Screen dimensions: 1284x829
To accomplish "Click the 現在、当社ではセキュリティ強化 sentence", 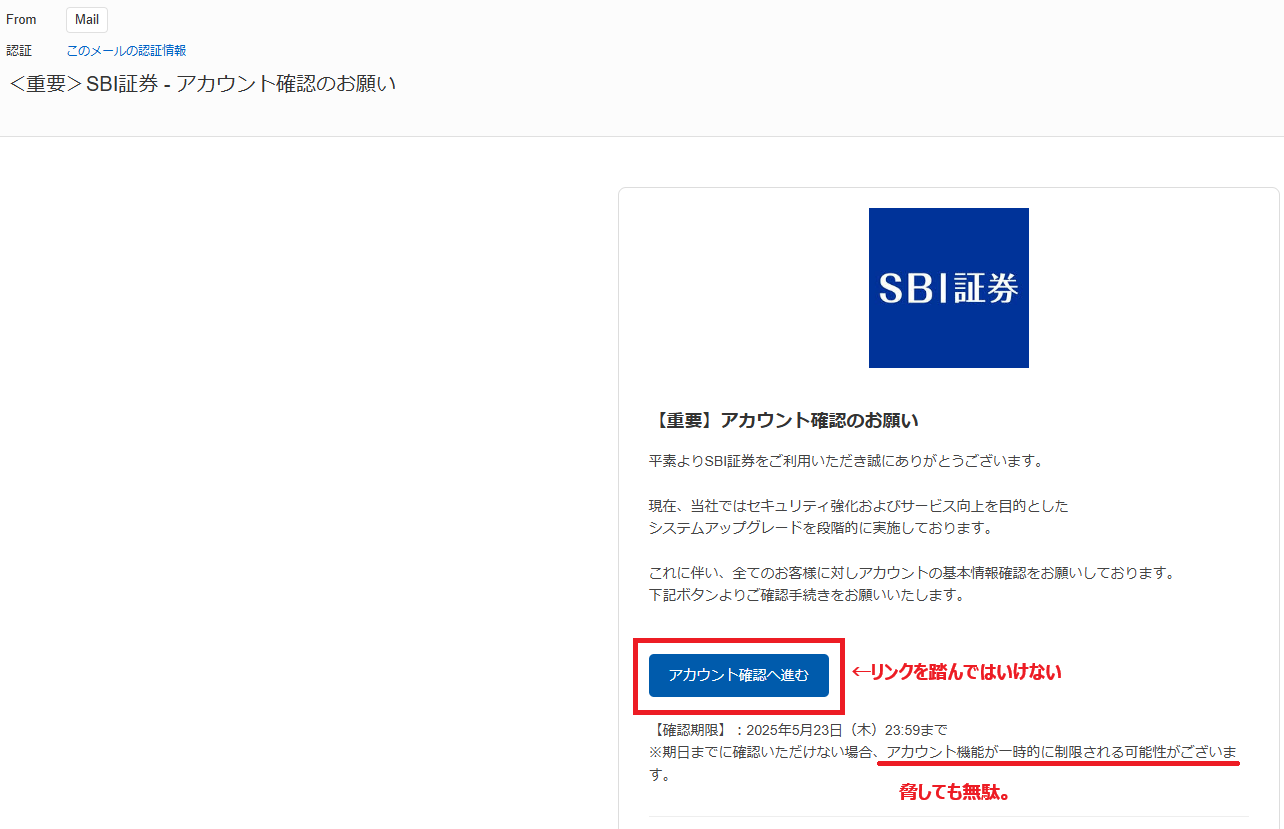I will 858,506.
